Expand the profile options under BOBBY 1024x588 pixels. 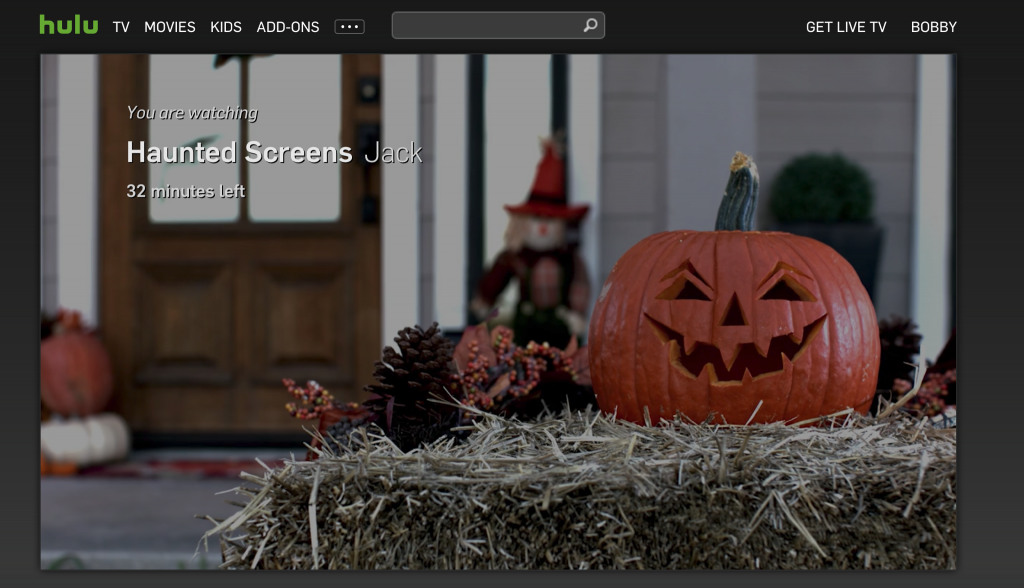point(934,27)
